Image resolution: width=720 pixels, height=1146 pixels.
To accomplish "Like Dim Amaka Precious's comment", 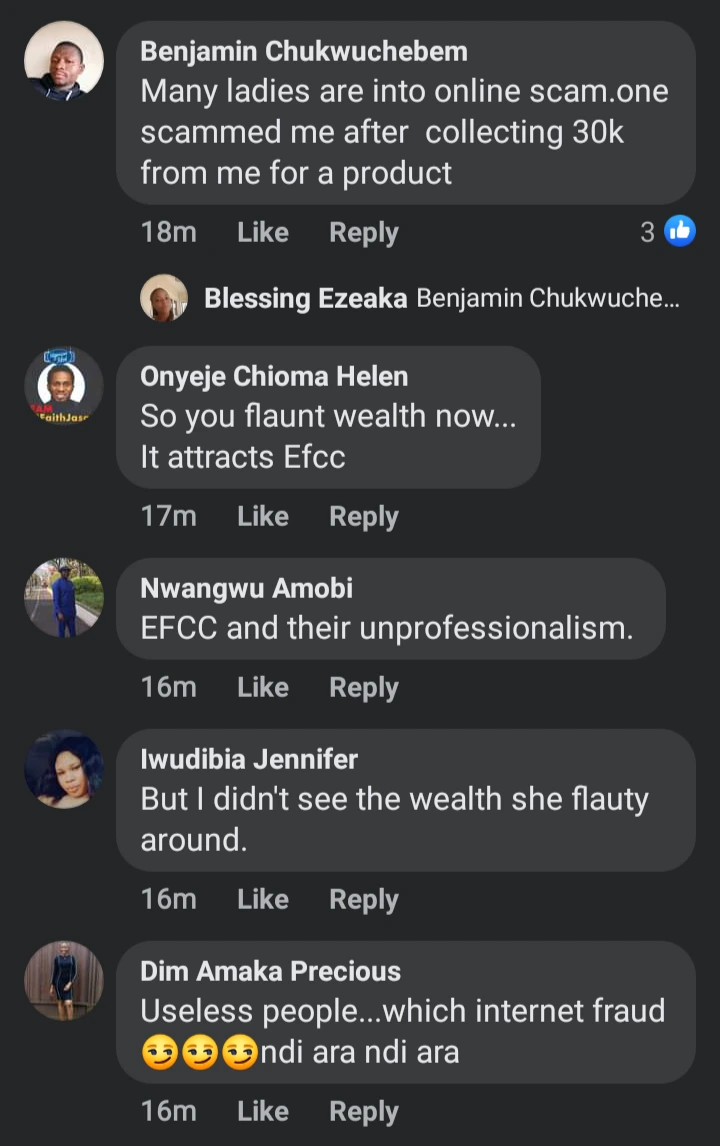I will coord(263,1112).
